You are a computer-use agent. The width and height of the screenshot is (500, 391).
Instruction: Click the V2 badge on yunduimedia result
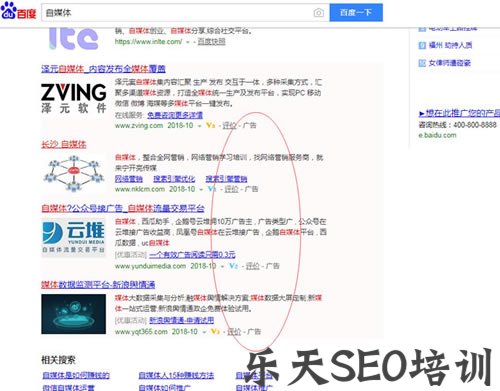233,266
